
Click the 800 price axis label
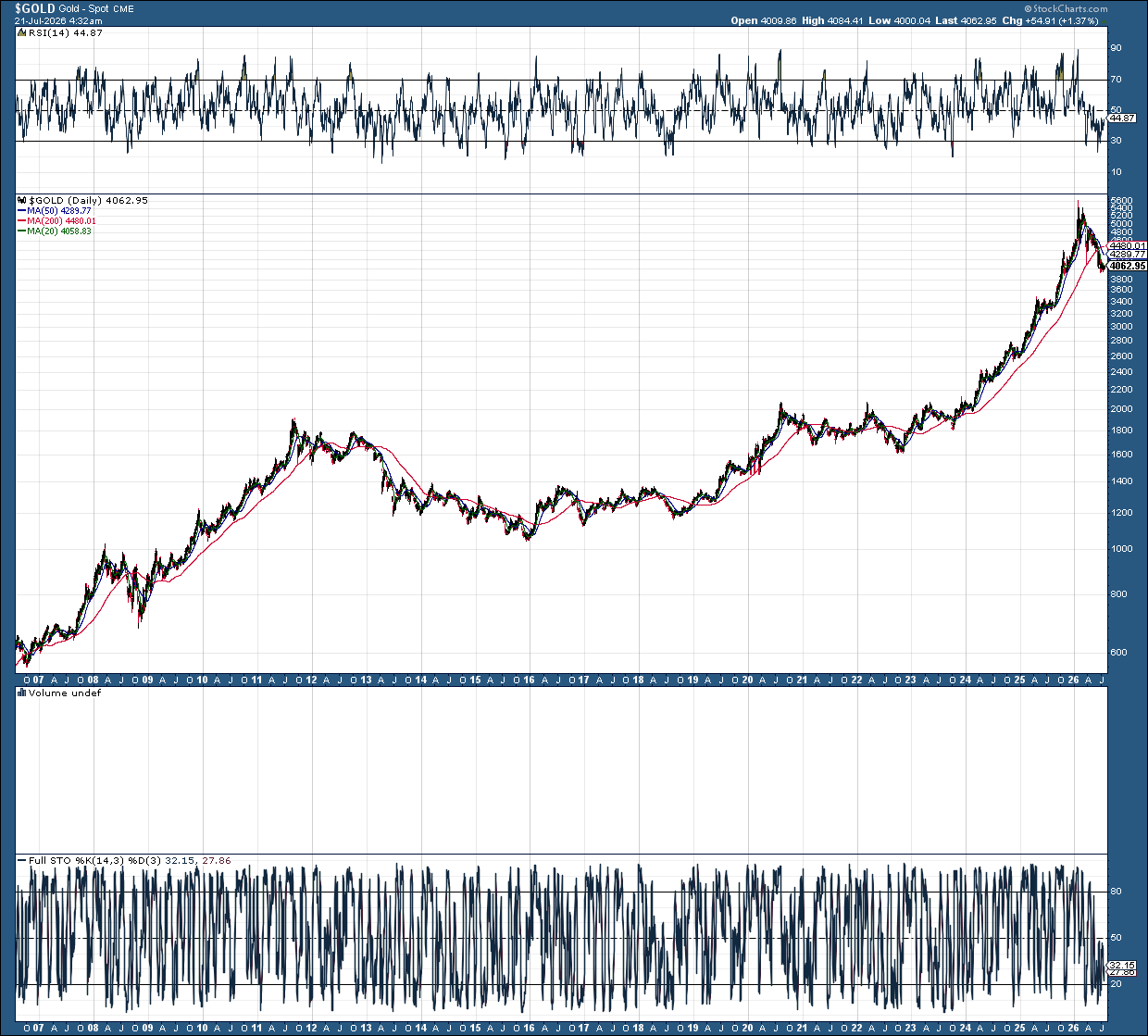(x=1119, y=593)
